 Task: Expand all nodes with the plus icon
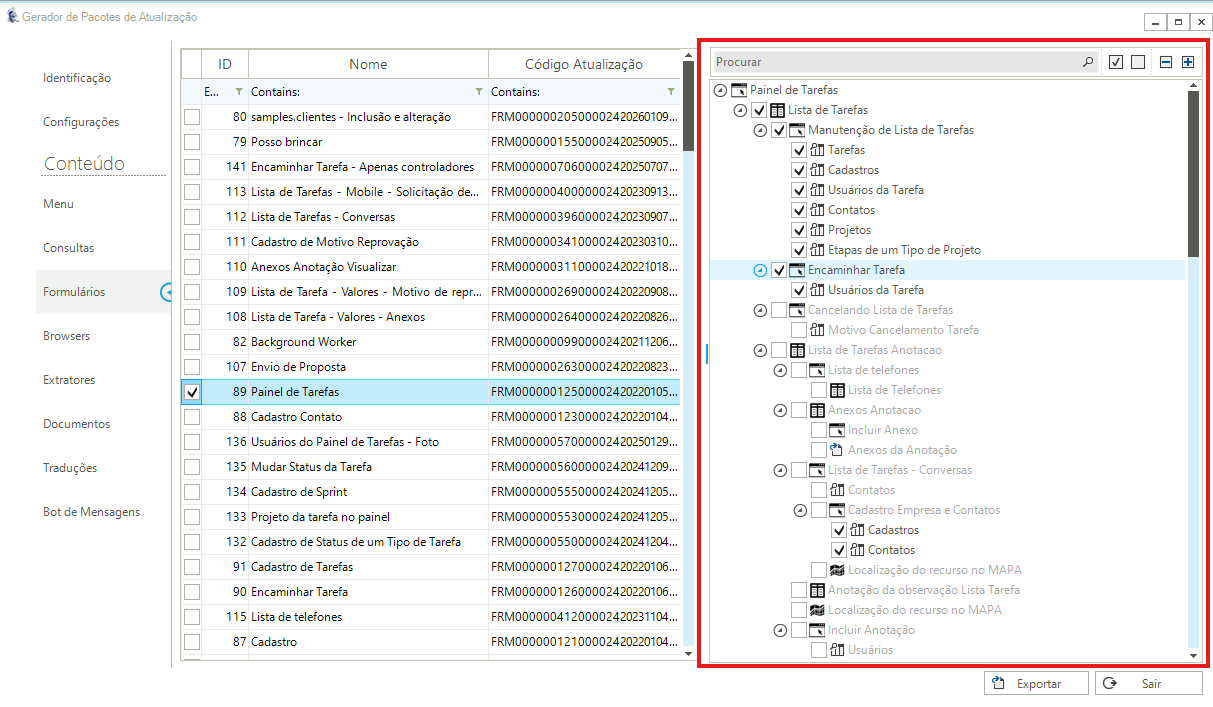click(x=1188, y=62)
